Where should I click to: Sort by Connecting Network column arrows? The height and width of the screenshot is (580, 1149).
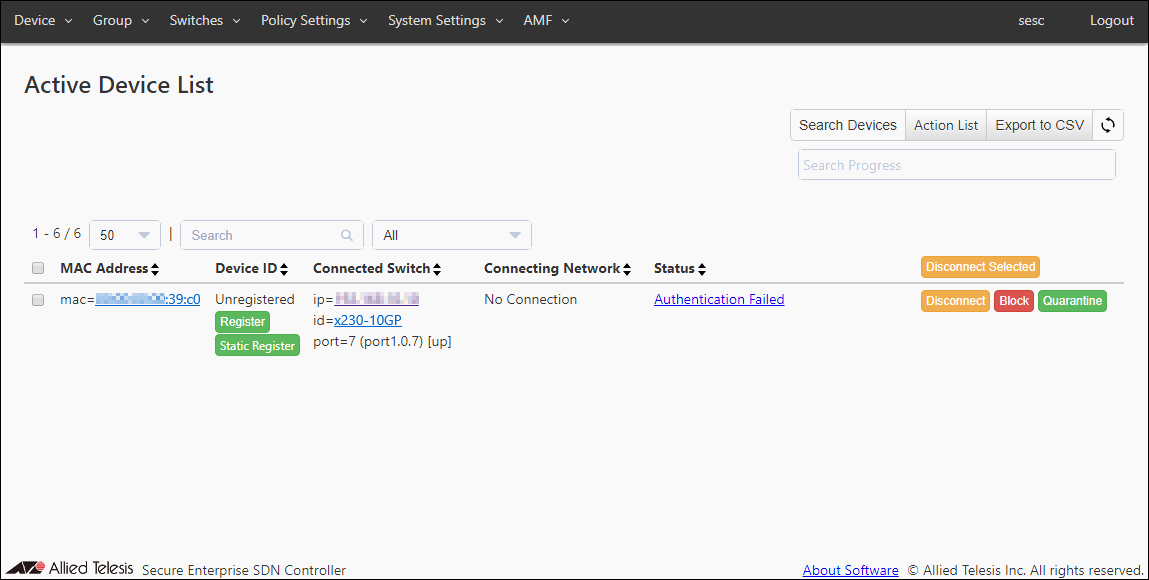coord(627,269)
